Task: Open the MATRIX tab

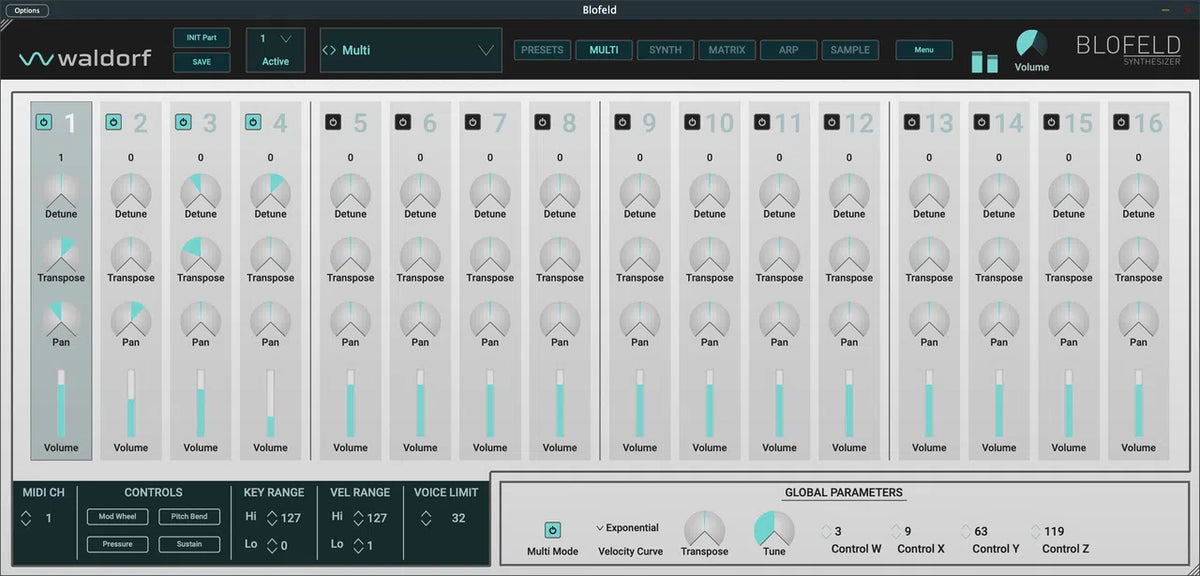Action: (x=727, y=50)
